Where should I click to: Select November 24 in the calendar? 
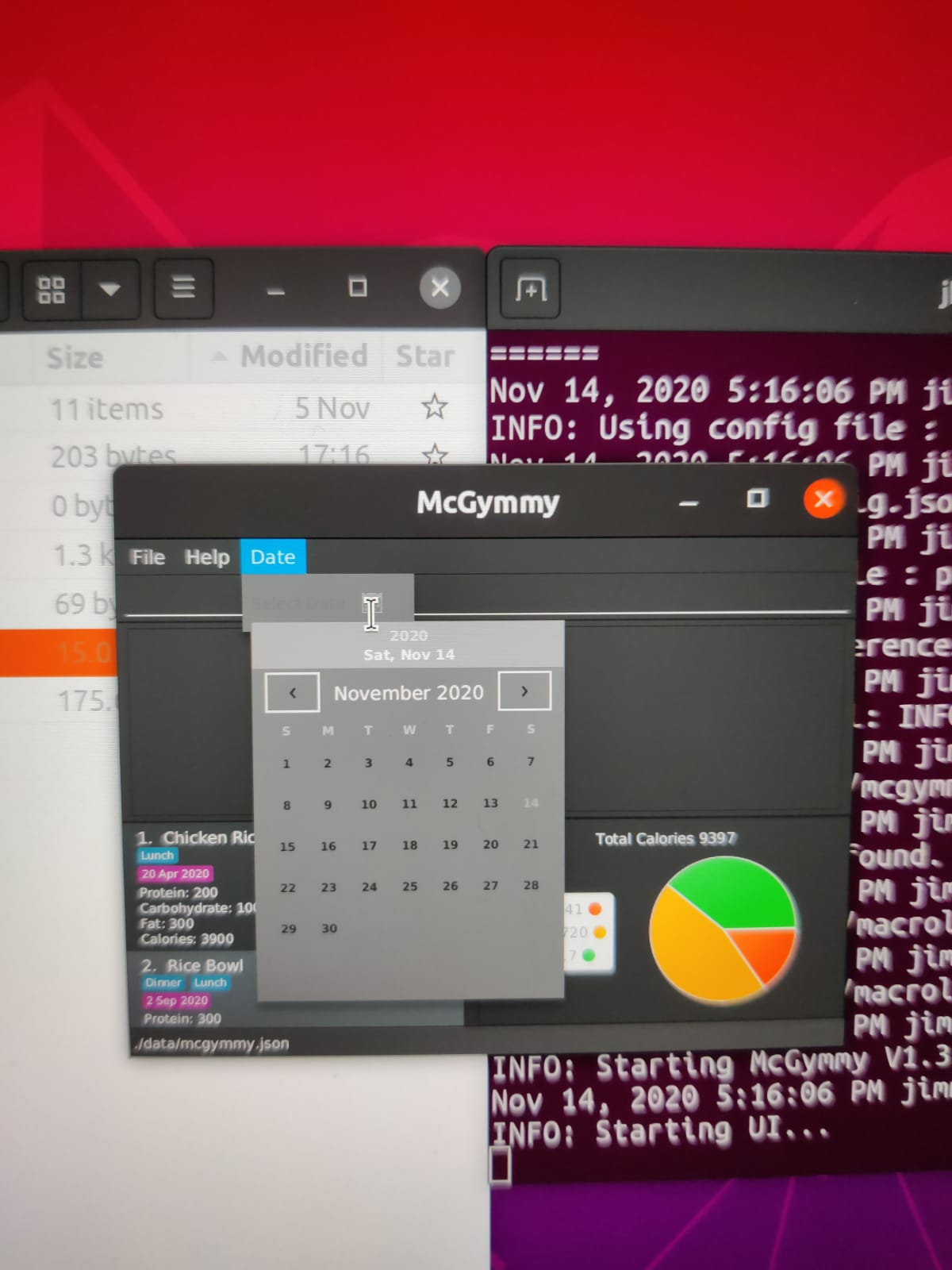click(x=369, y=887)
